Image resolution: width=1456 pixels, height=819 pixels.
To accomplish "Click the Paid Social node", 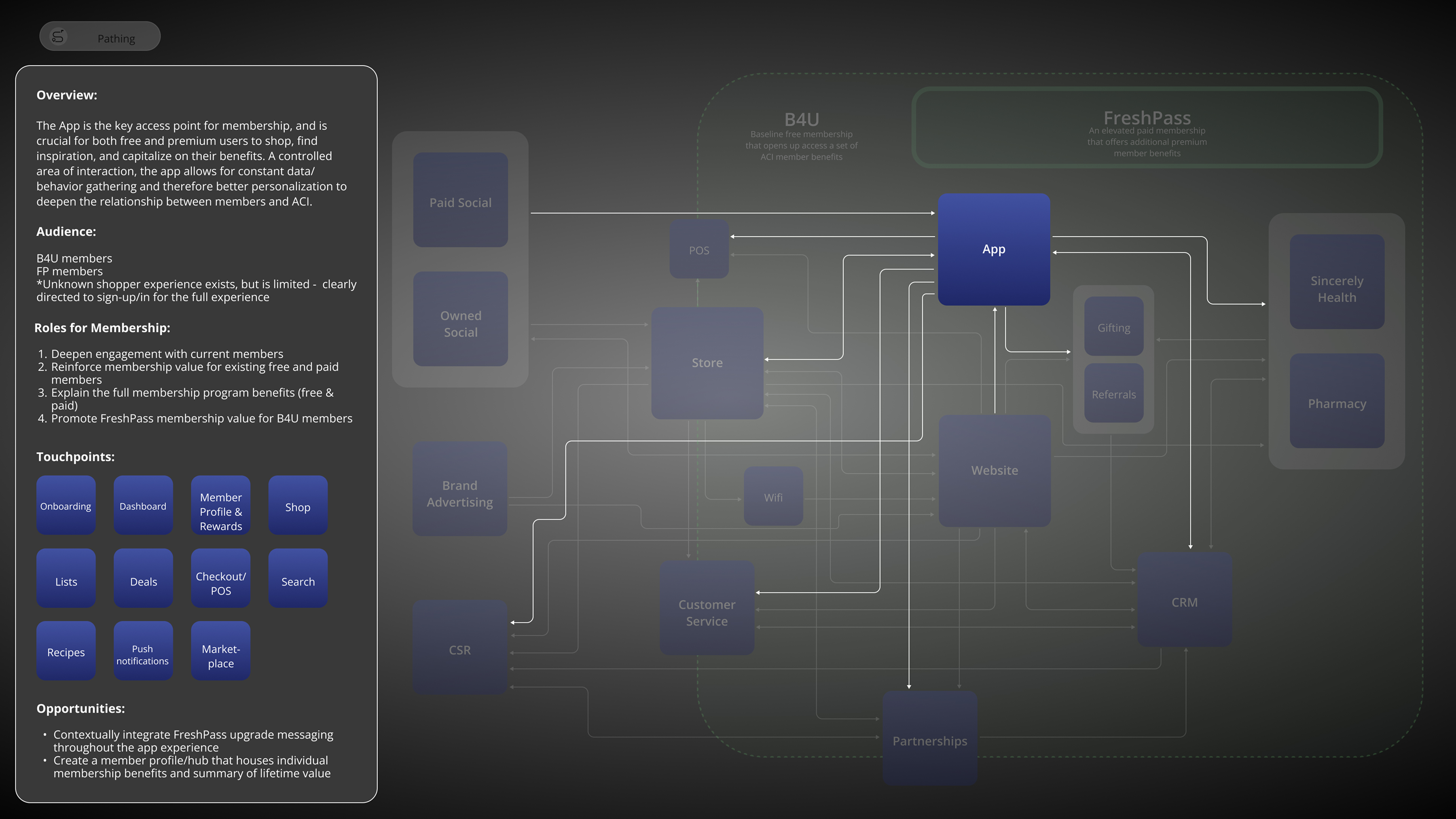I will (x=460, y=199).
